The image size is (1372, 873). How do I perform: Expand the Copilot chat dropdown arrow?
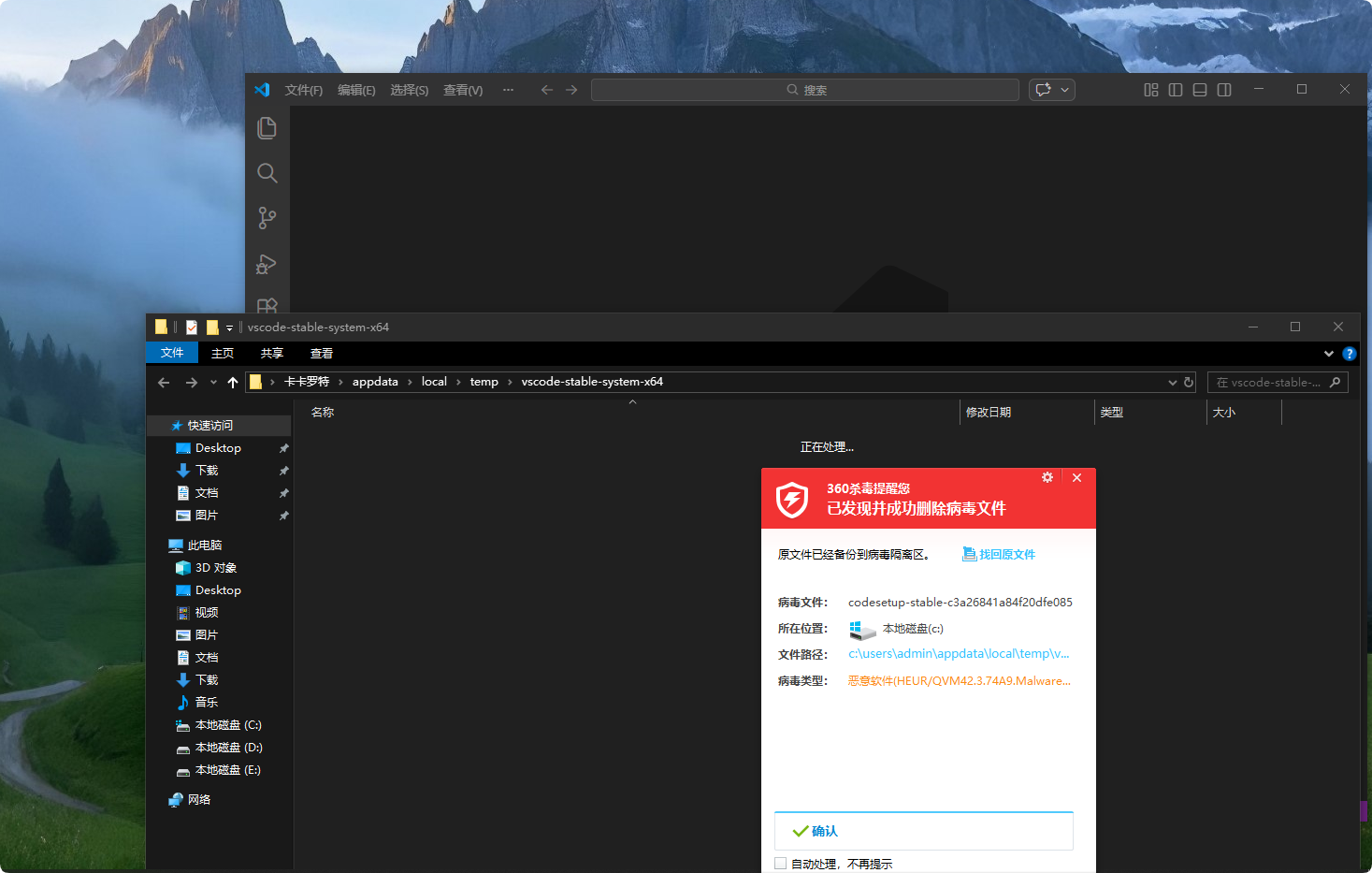1064,90
